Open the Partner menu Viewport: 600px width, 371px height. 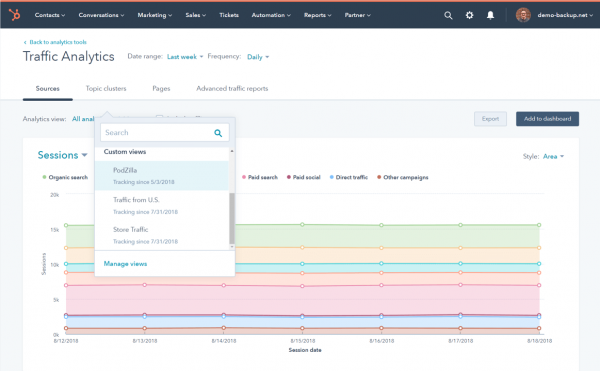coord(357,15)
